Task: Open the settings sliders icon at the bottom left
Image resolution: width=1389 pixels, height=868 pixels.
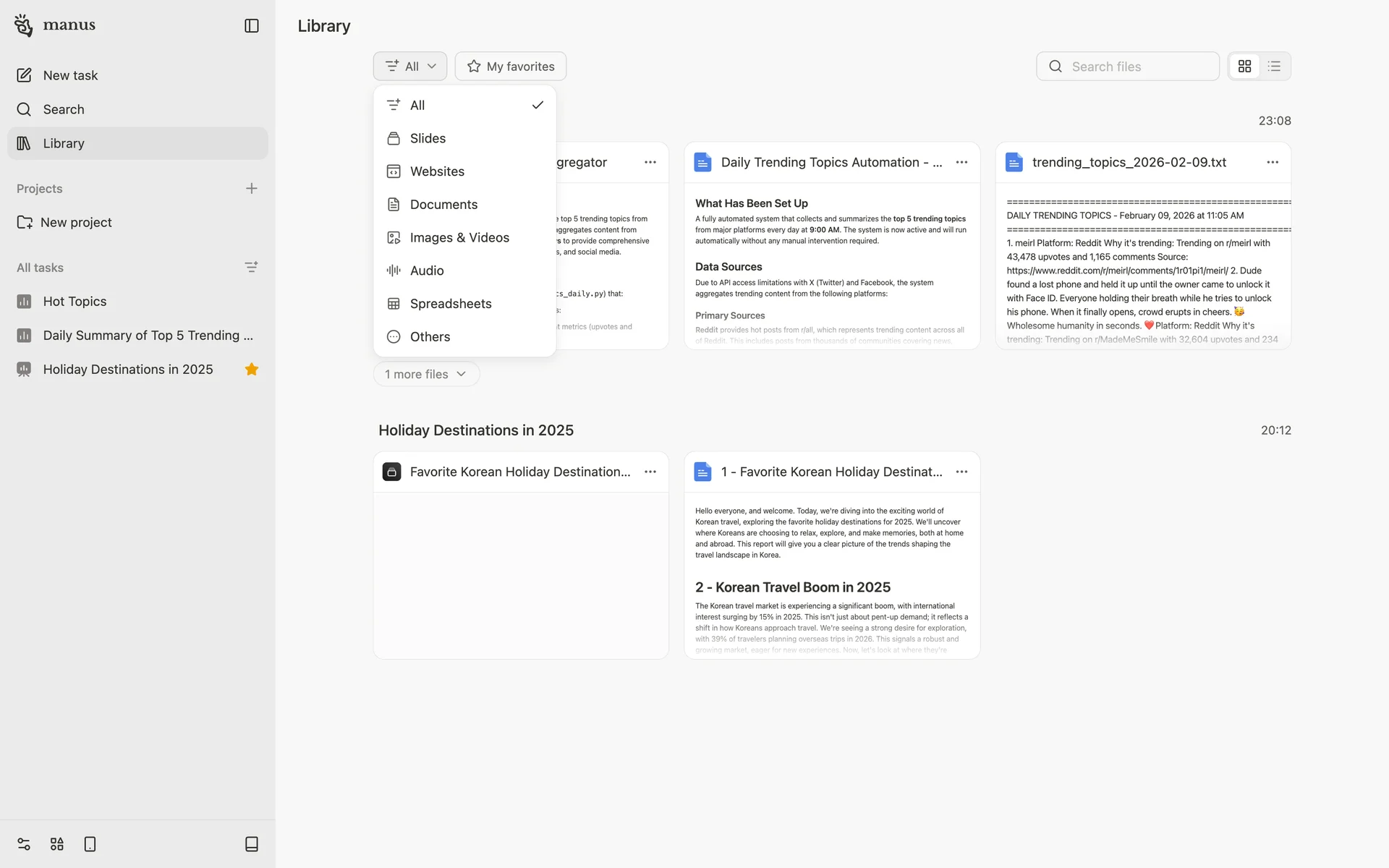Action: coord(24,844)
